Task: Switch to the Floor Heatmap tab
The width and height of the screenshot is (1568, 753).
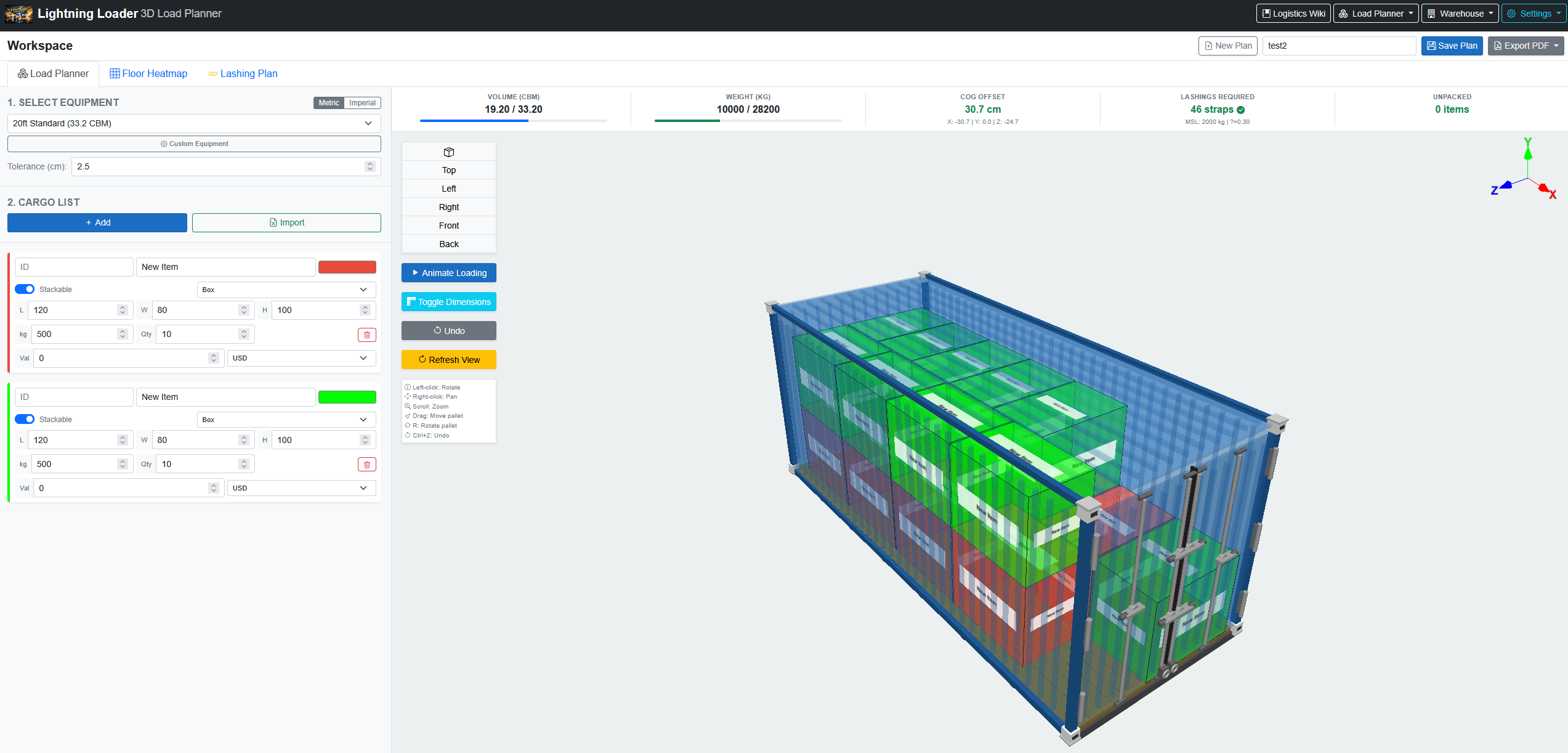Action: [148, 73]
